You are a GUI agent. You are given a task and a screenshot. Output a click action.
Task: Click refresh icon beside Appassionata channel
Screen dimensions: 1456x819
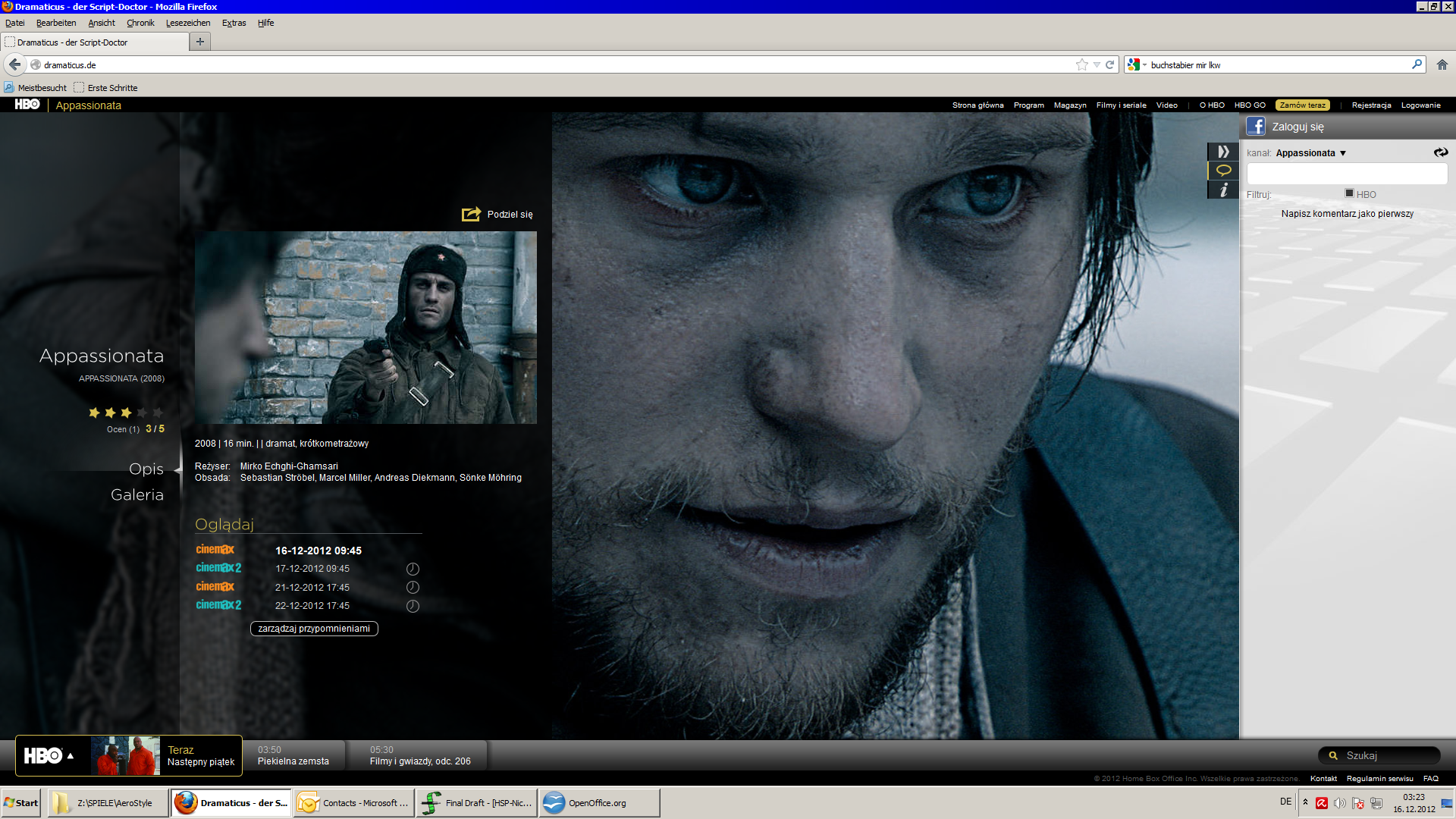coord(1440,152)
